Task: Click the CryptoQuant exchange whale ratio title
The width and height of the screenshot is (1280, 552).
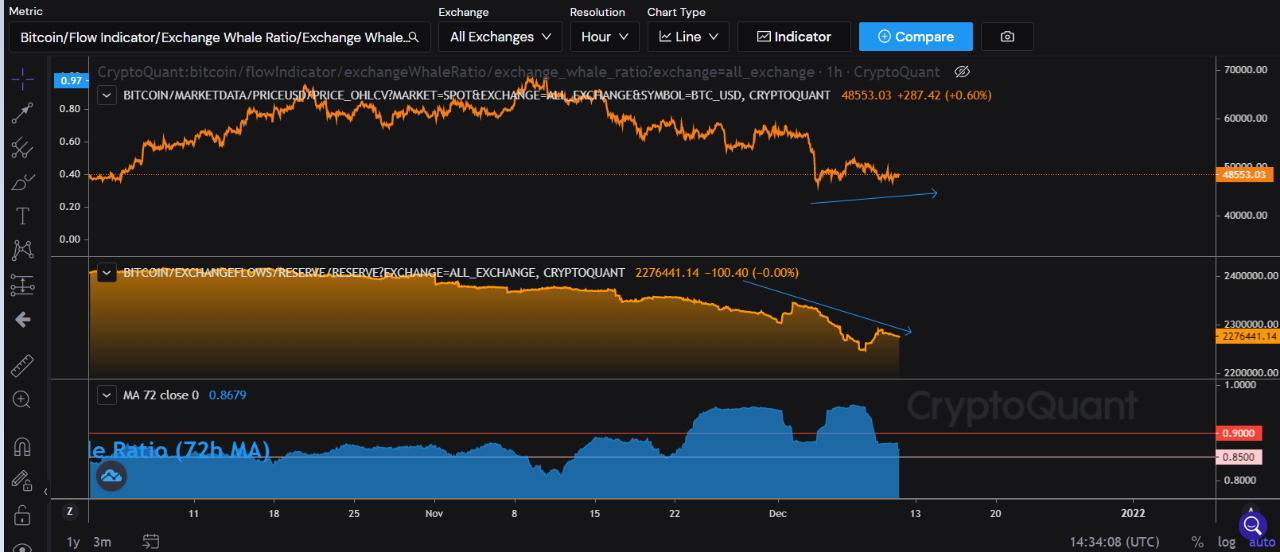Action: click(518, 72)
